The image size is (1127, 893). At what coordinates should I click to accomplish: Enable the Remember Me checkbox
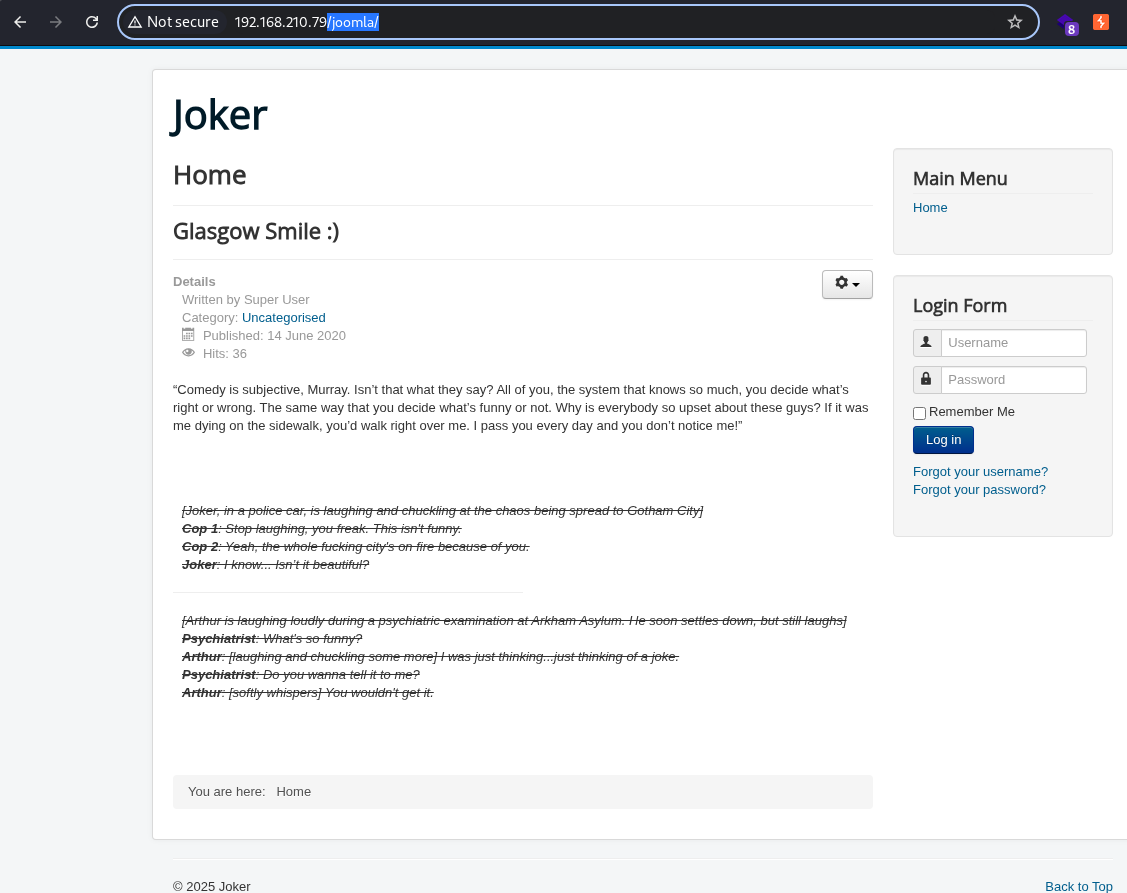[919, 413]
